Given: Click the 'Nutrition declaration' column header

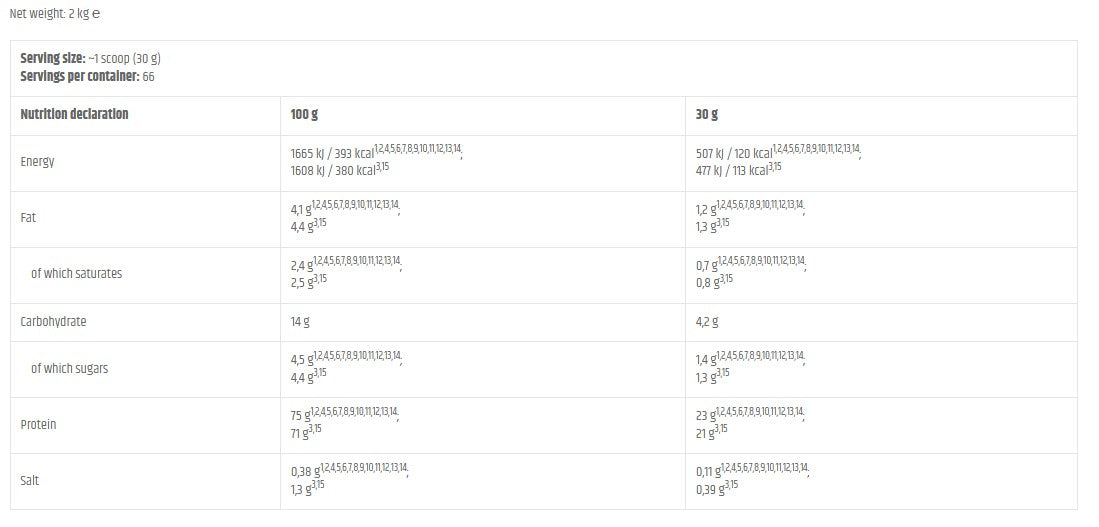Looking at the screenshot, I should click(74, 115).
